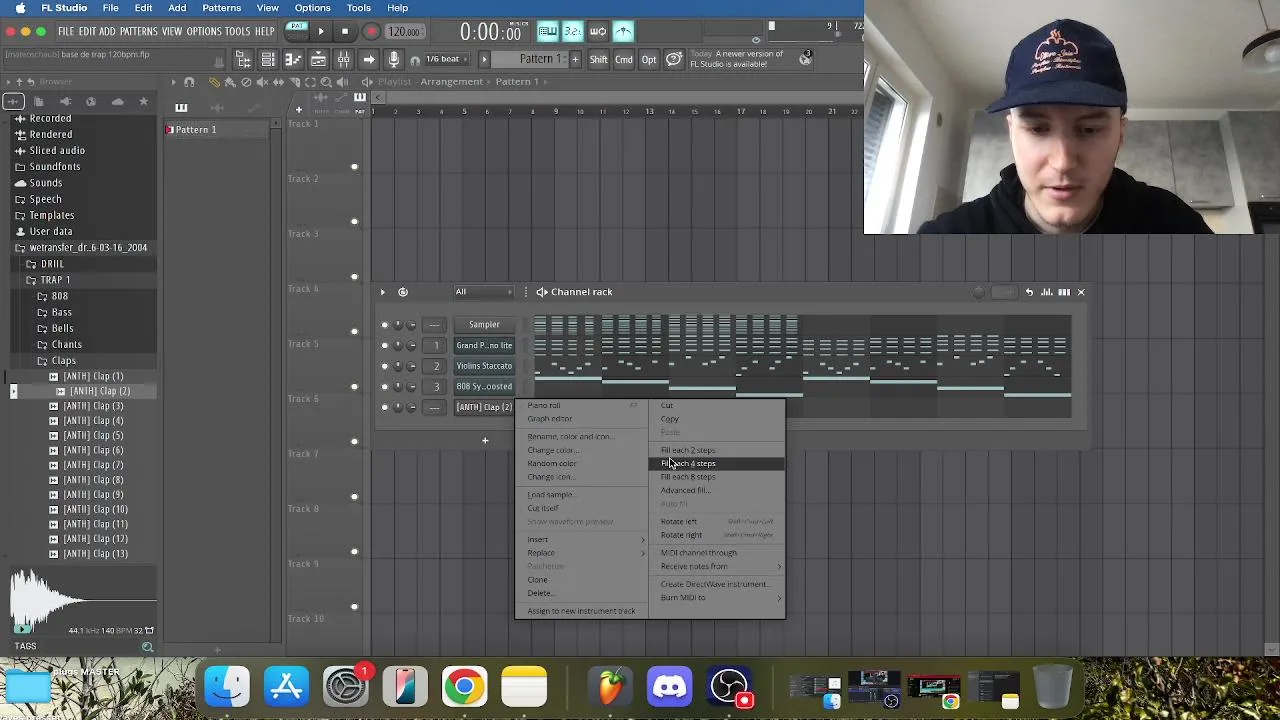The image size is (1280, 720).
Task: Open the Channel rack options menu dots
Action: click(x=526, y=292)
